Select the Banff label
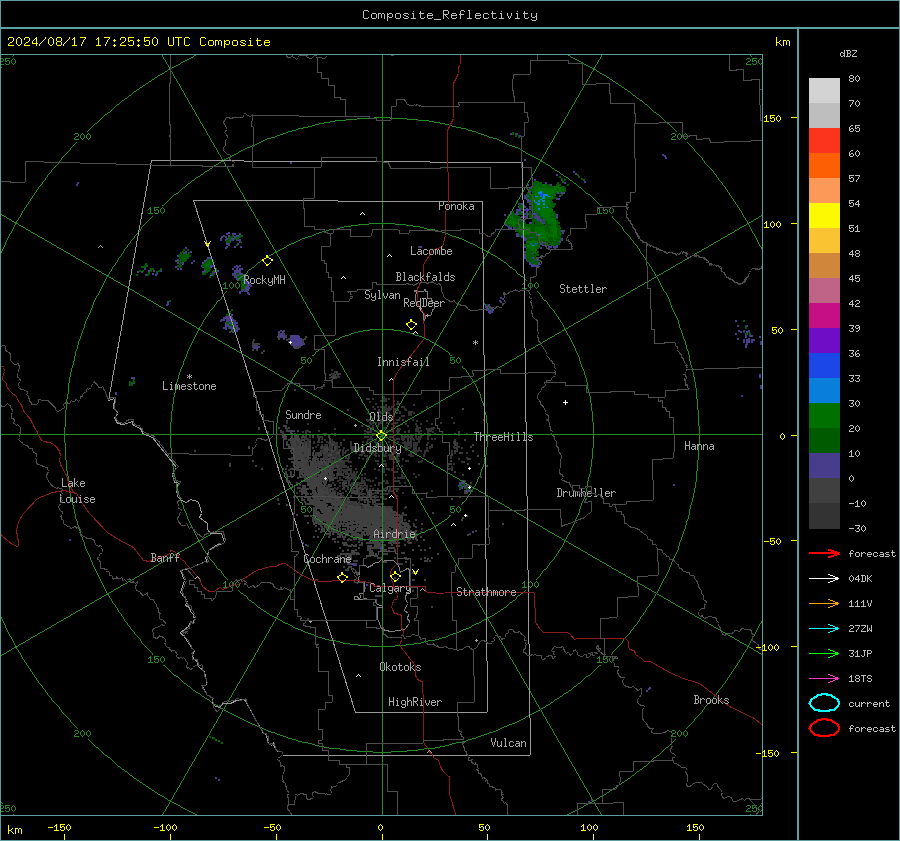900x841 pixels. (x=165, y=557)
